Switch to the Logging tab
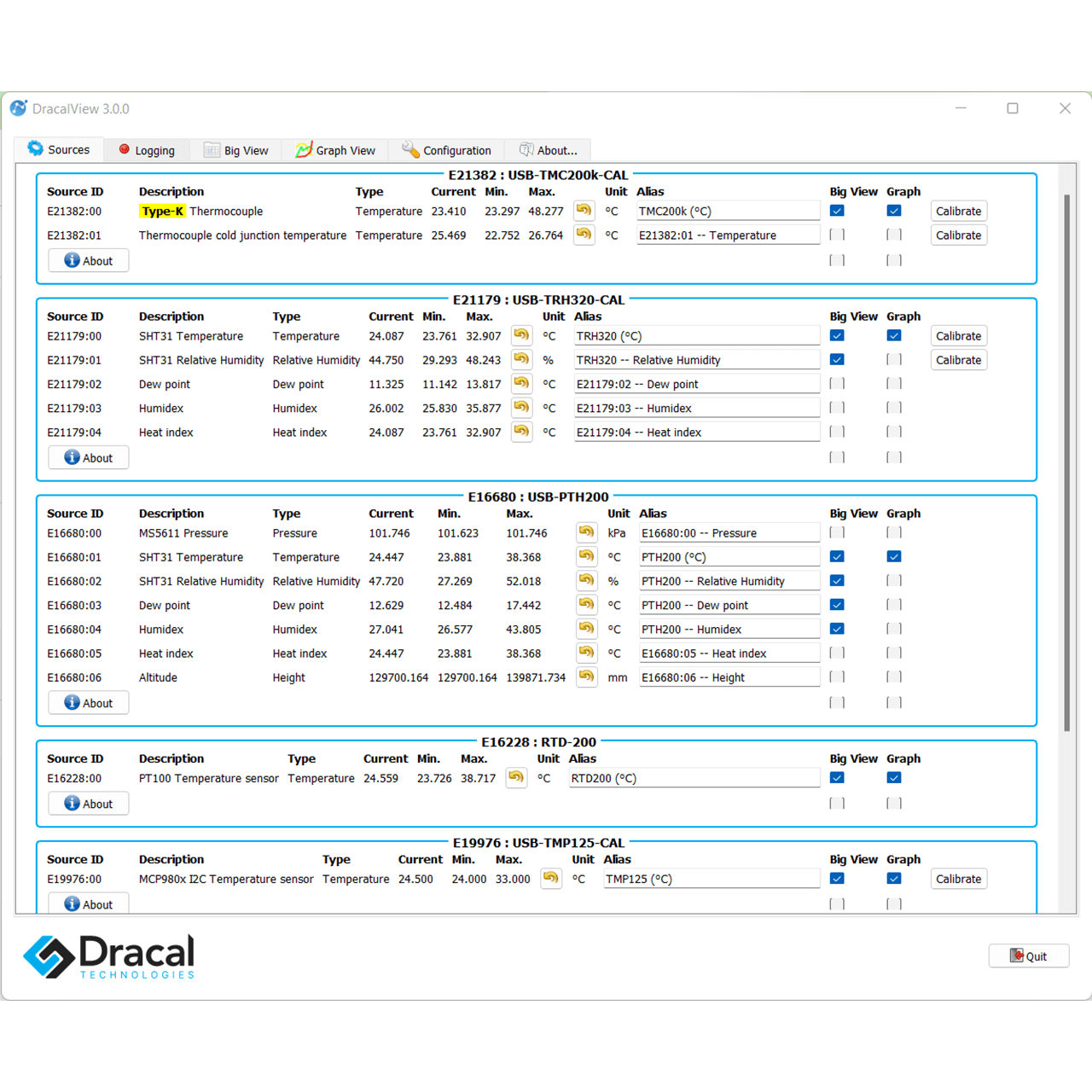 tap(147, 150)
